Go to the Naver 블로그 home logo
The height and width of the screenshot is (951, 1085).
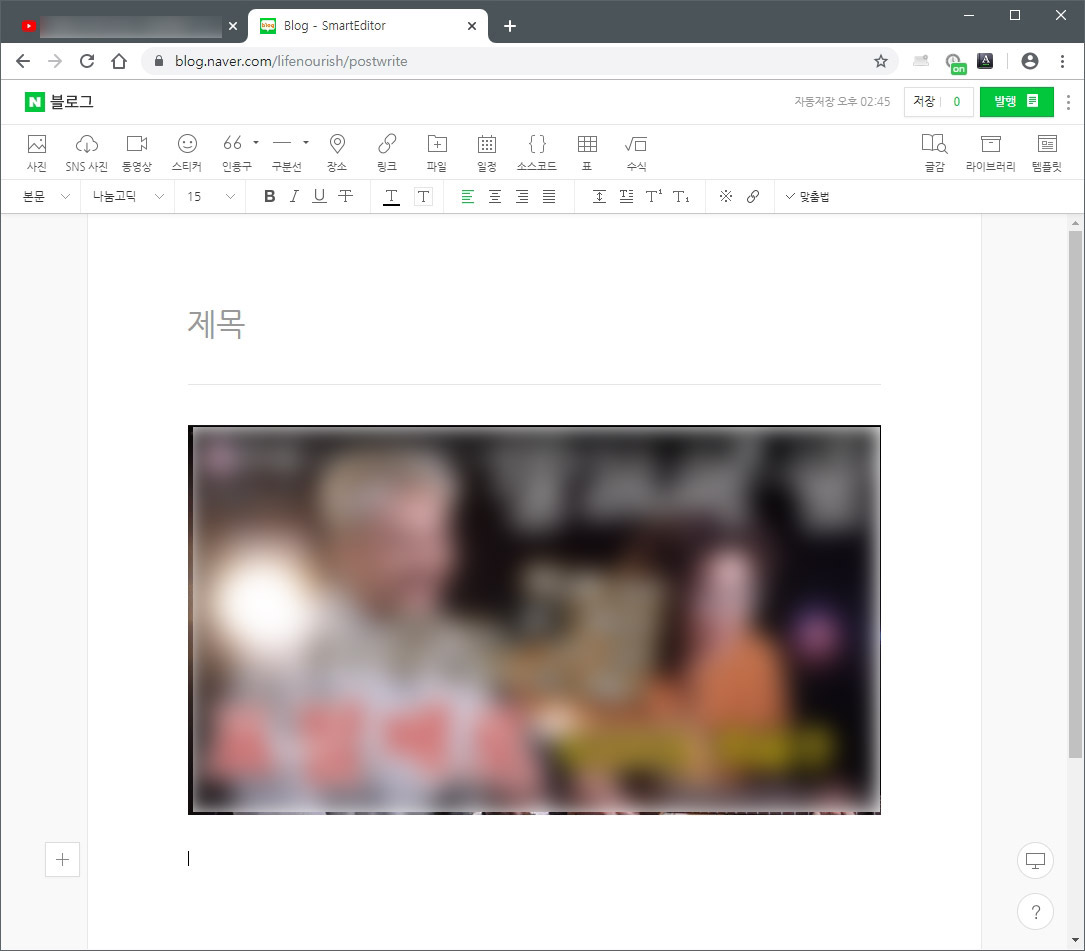point(59,102)
